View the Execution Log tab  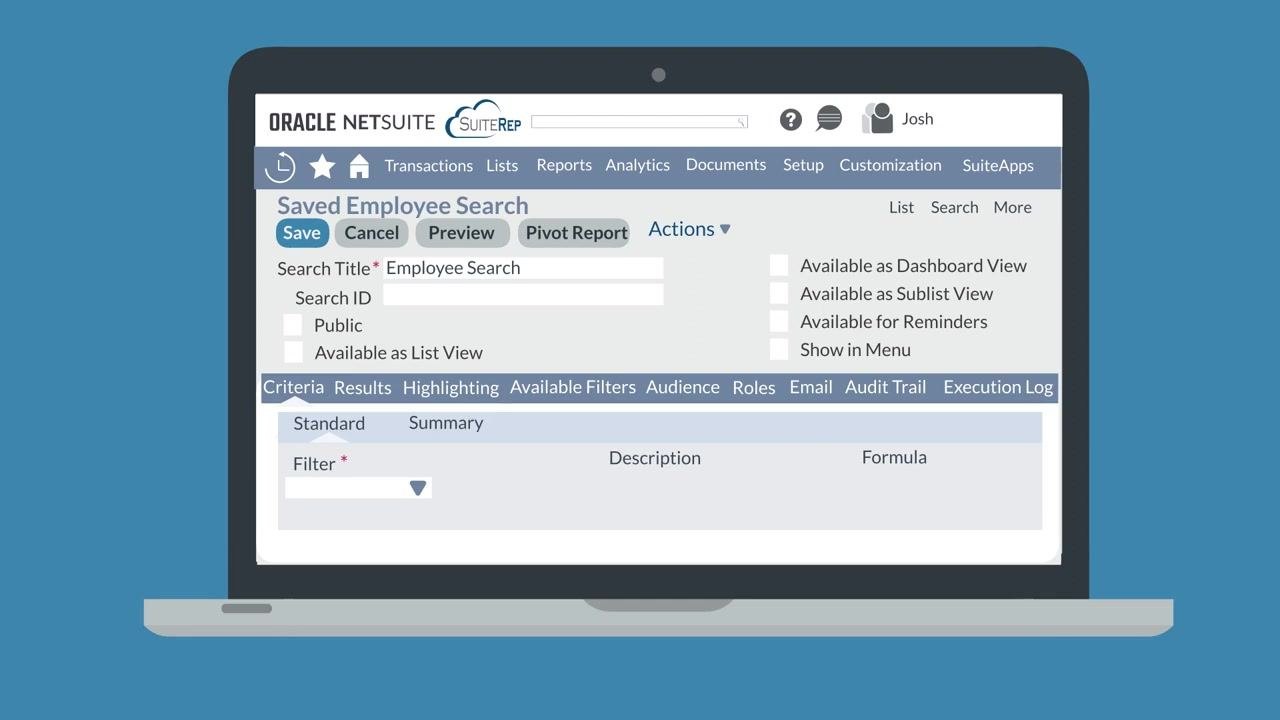pyautogui.click(x=998, y=387)
